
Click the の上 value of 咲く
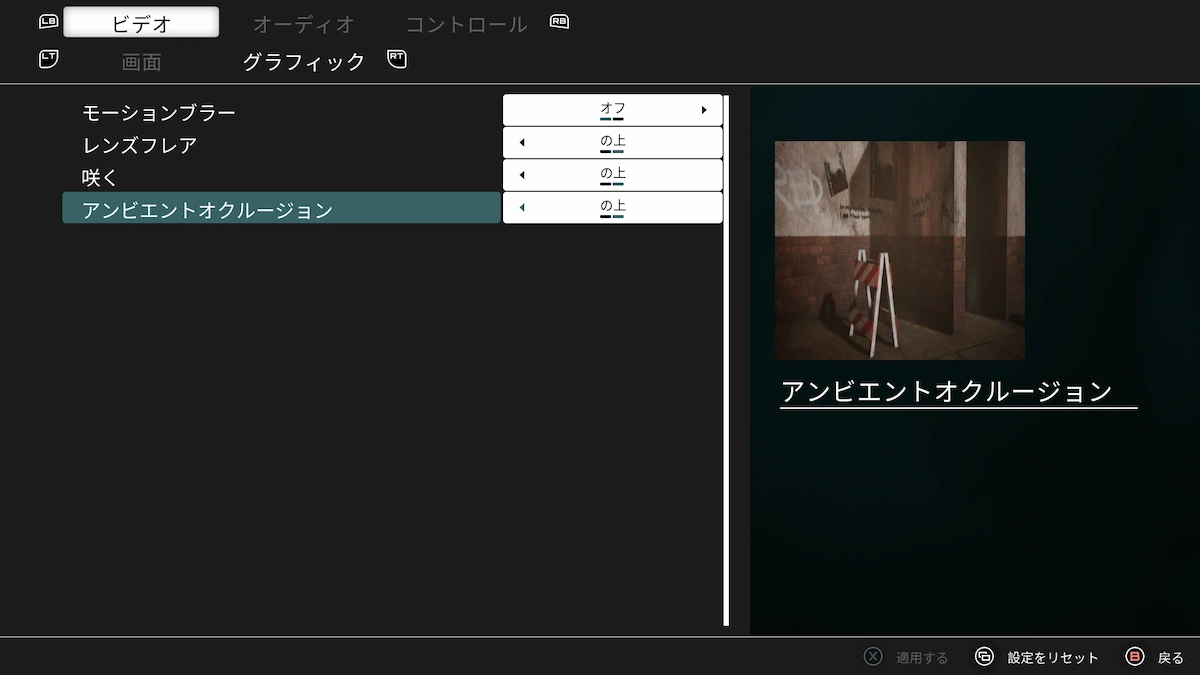(x=612, y=175)
